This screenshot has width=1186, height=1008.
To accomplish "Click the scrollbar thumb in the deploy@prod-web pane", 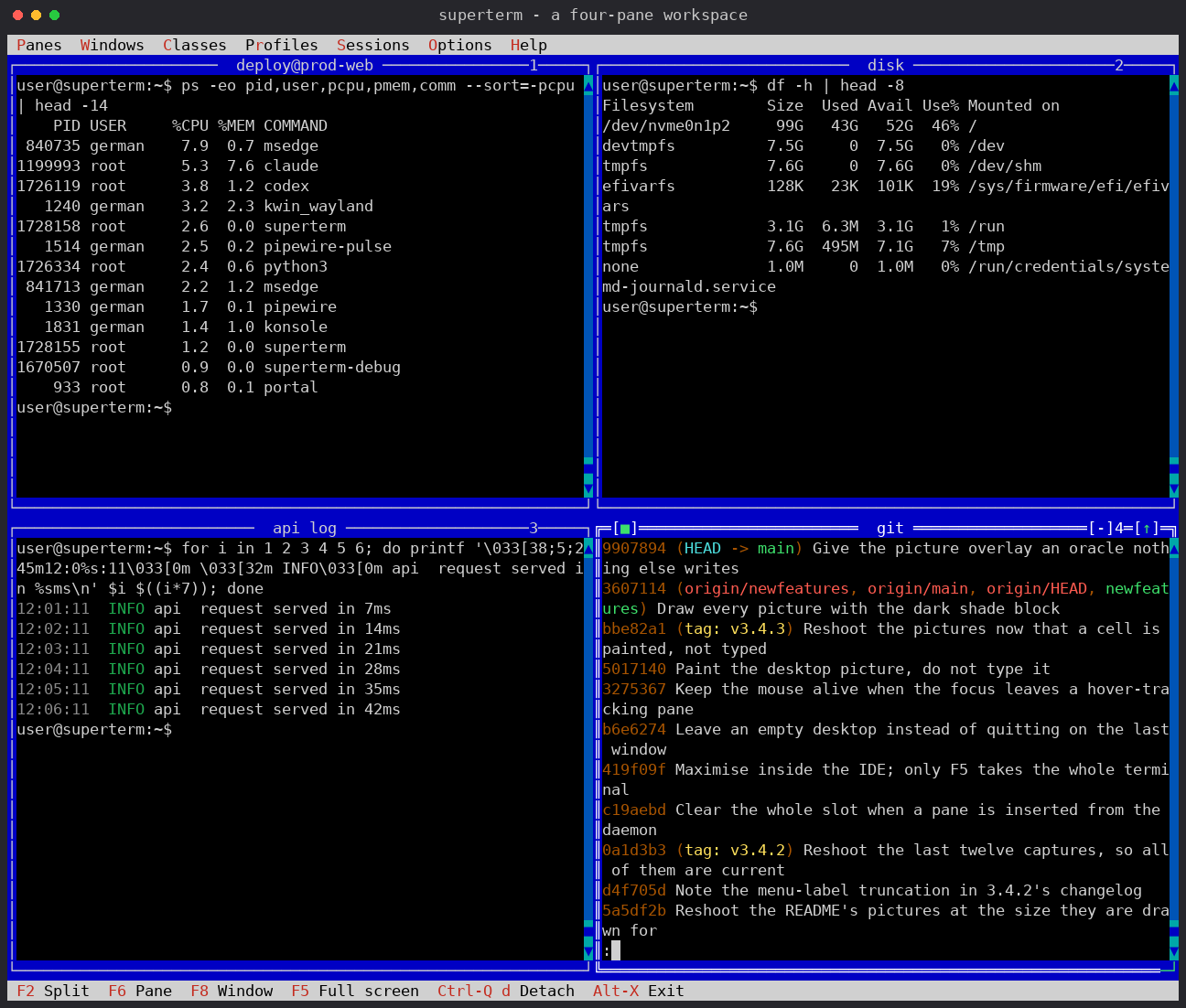I will pyautogui.click(x=588, y=467).
